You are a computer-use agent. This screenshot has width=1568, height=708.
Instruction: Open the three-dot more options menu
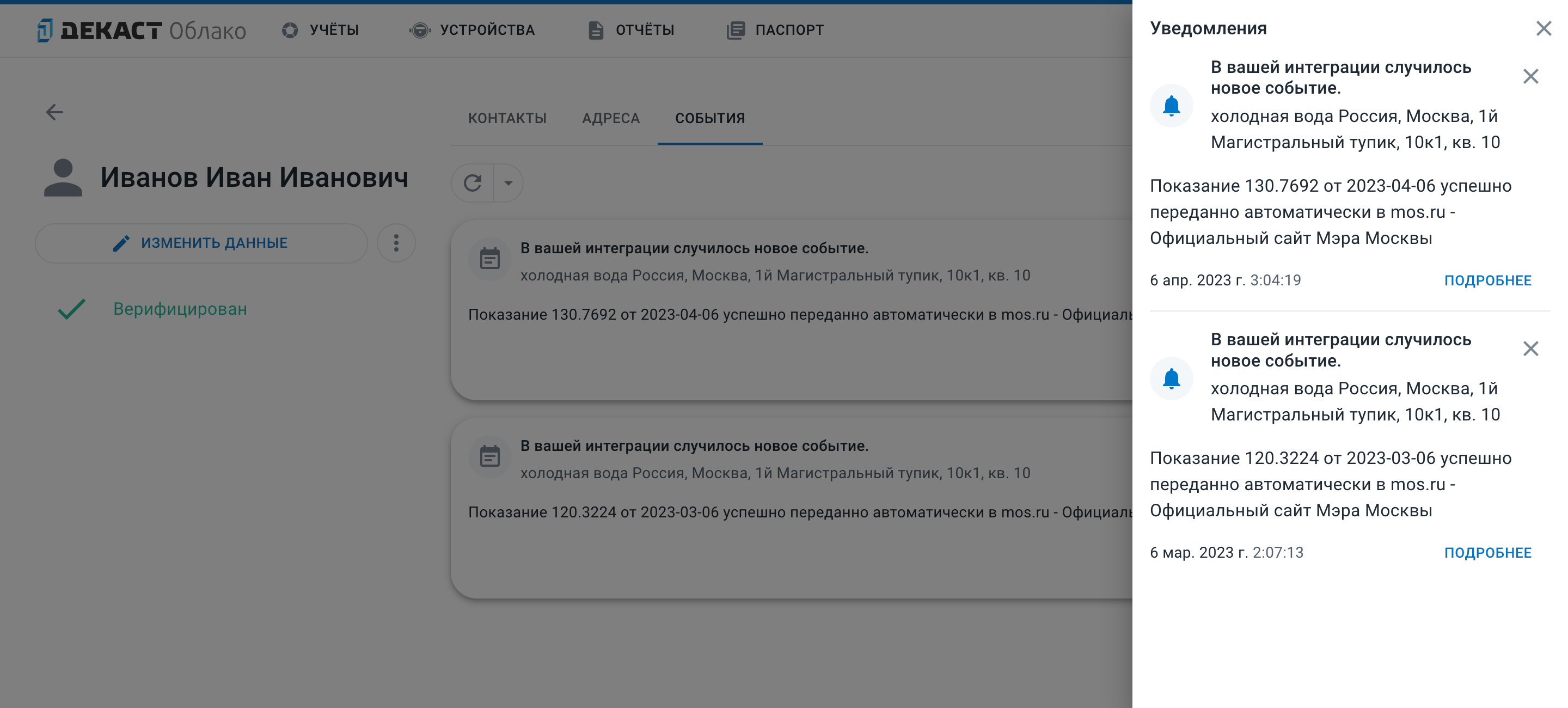tap(396, 243)
